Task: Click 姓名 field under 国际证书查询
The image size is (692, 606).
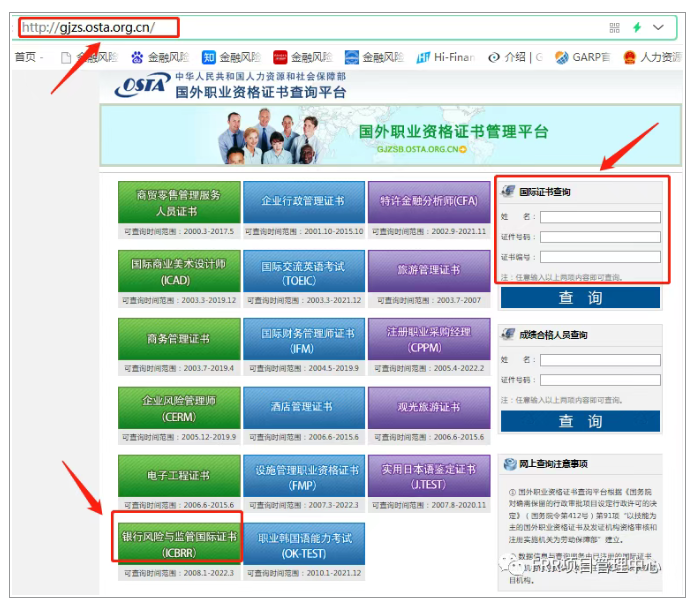Action: click(600, 217)
